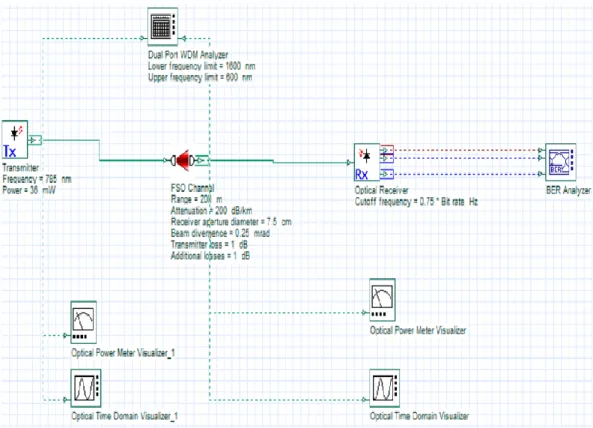This screenshot has width=593, height=428.
Task: Click the Tx Transmitter component
Action: (15, 140)
